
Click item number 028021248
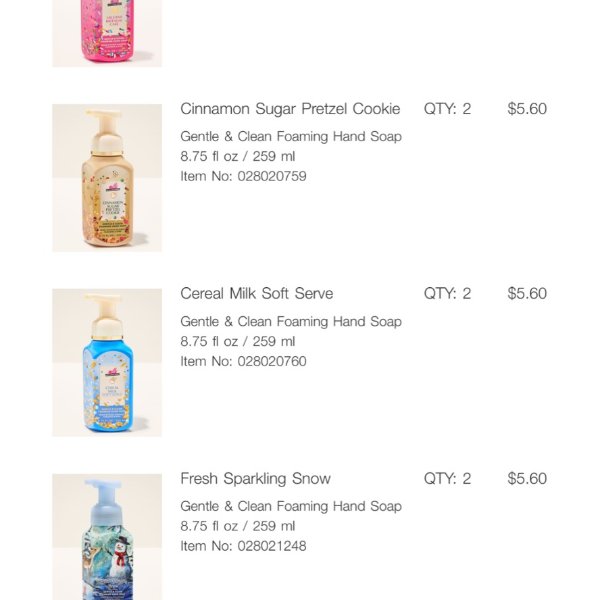(243, 546)
